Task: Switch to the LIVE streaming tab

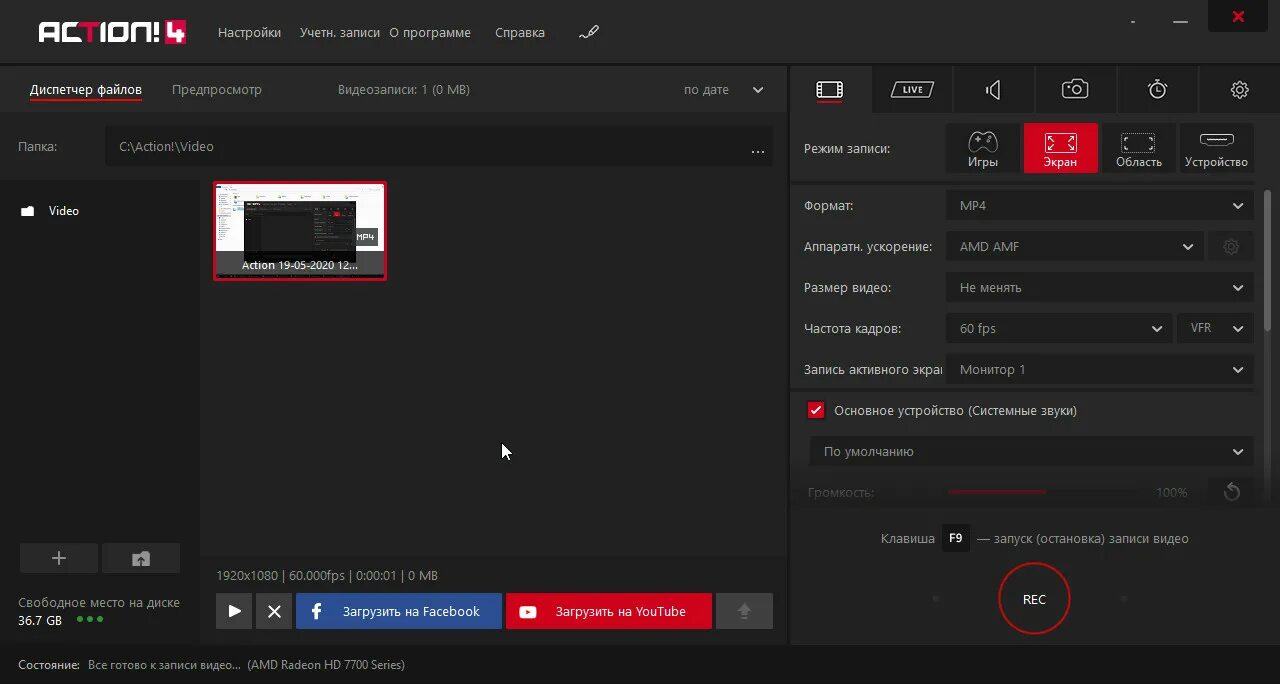Action: point(911,90)
